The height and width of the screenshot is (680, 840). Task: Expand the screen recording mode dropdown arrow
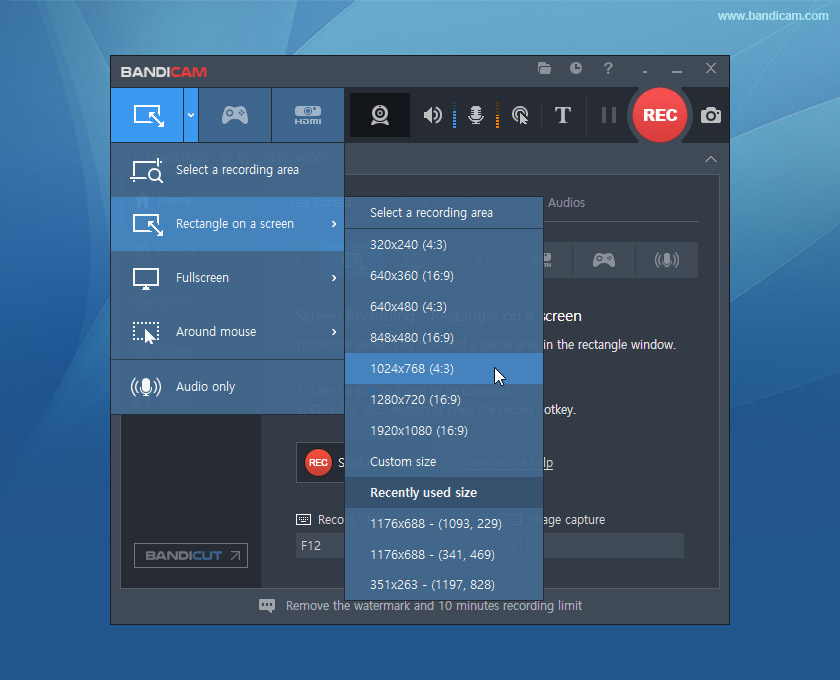pyautogui.click(x=190, y=115)
